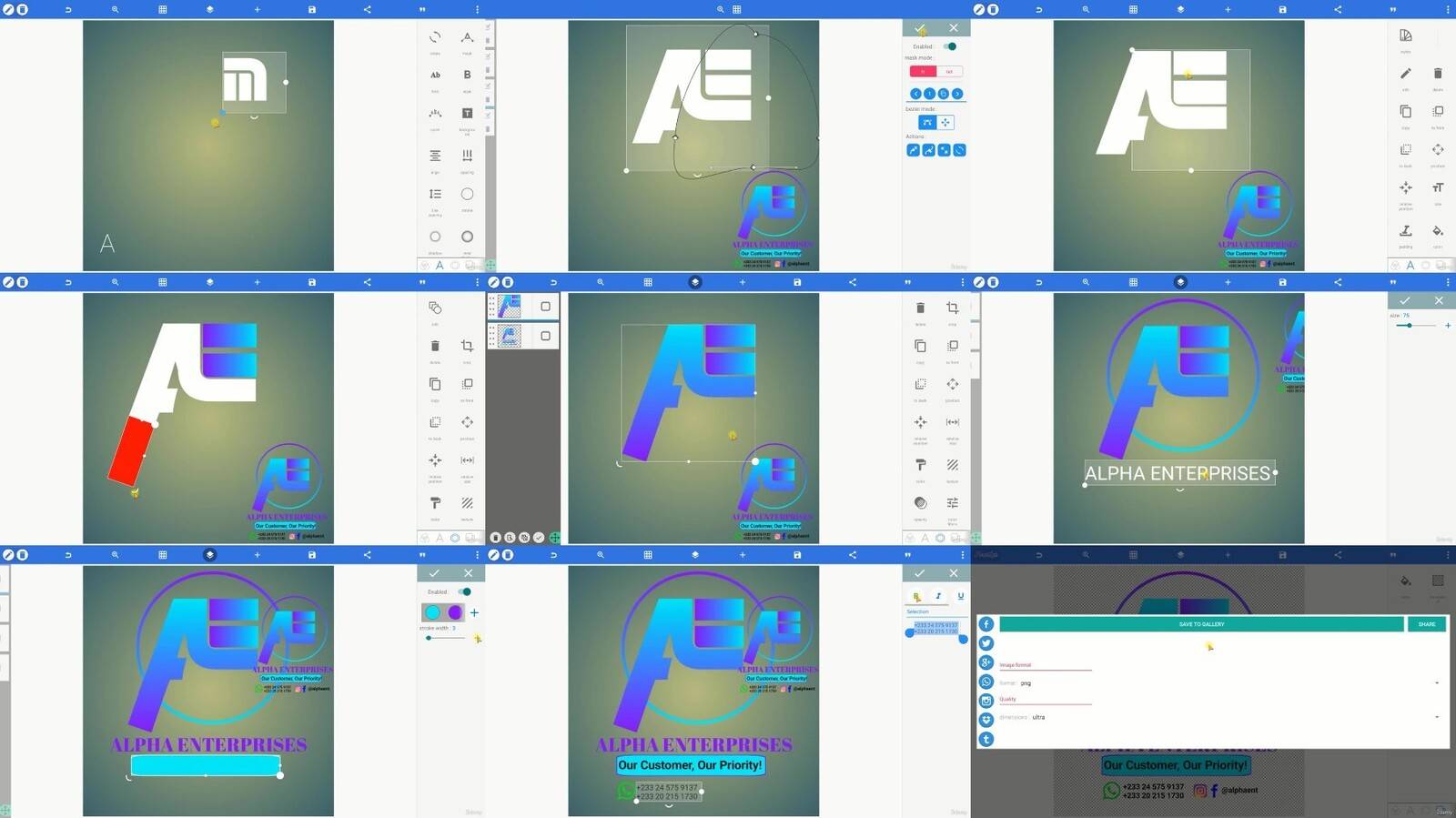Open curve option in text tools panel

click(435, 113)
